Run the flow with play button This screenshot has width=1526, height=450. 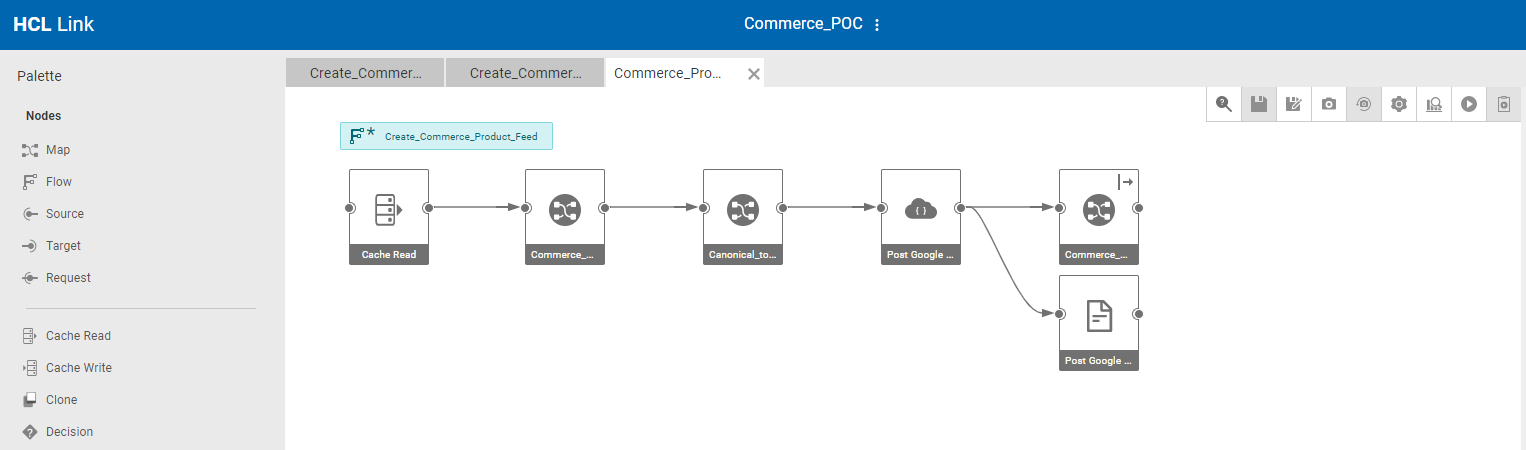[1469, 104]
